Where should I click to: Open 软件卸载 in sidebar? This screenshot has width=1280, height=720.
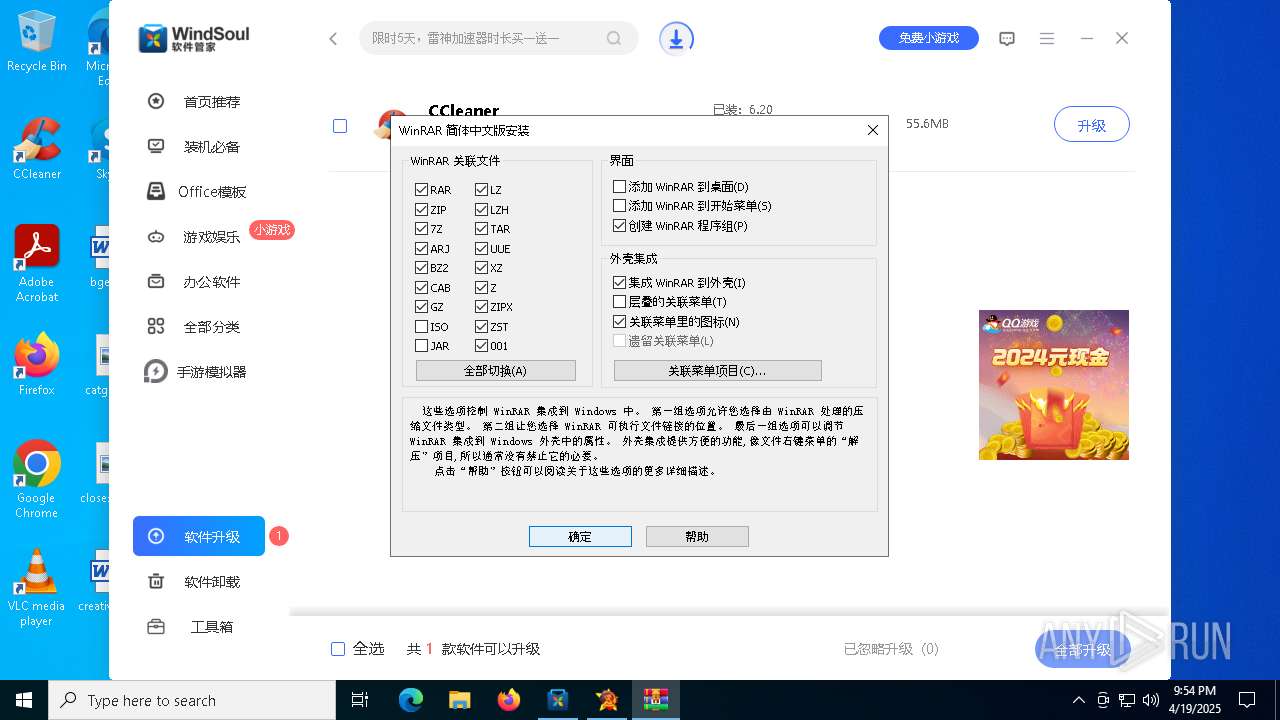pos(199,582)
